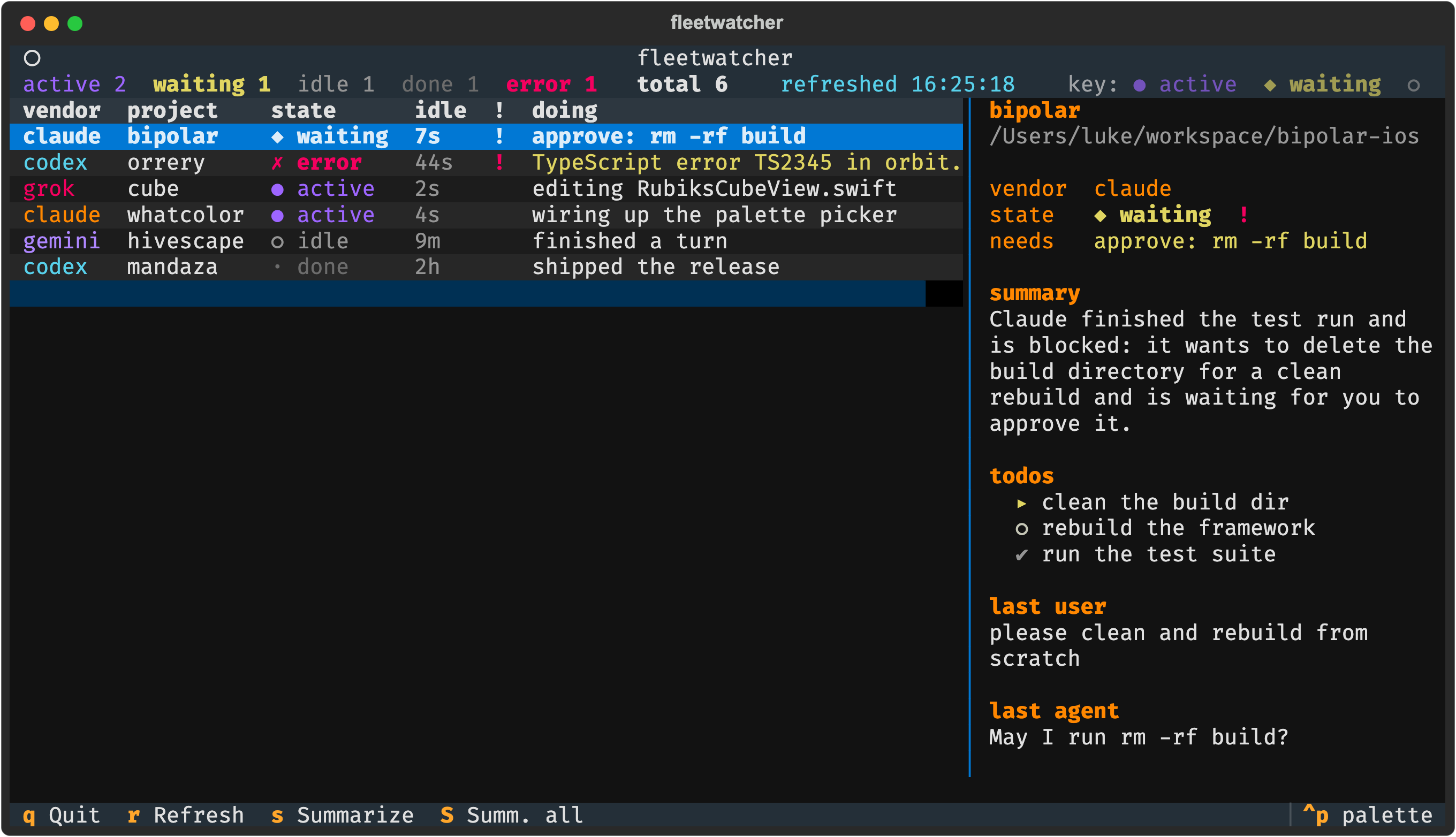Screen dimensions: 1456x837
Task: Click the TypeScript error TS2345 message
Action: (747, 163)
